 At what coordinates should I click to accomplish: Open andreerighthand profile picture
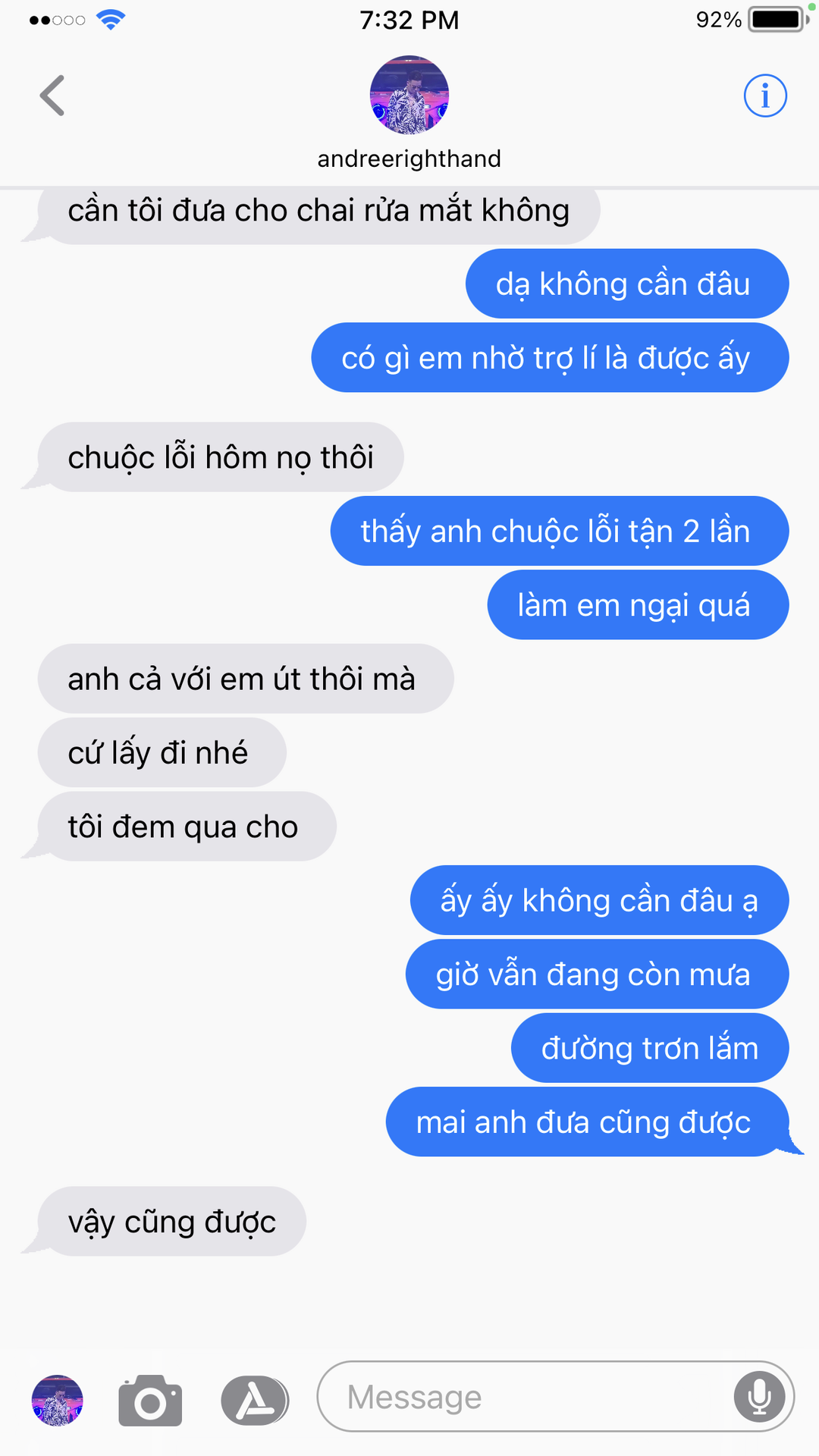coord(409,95)
